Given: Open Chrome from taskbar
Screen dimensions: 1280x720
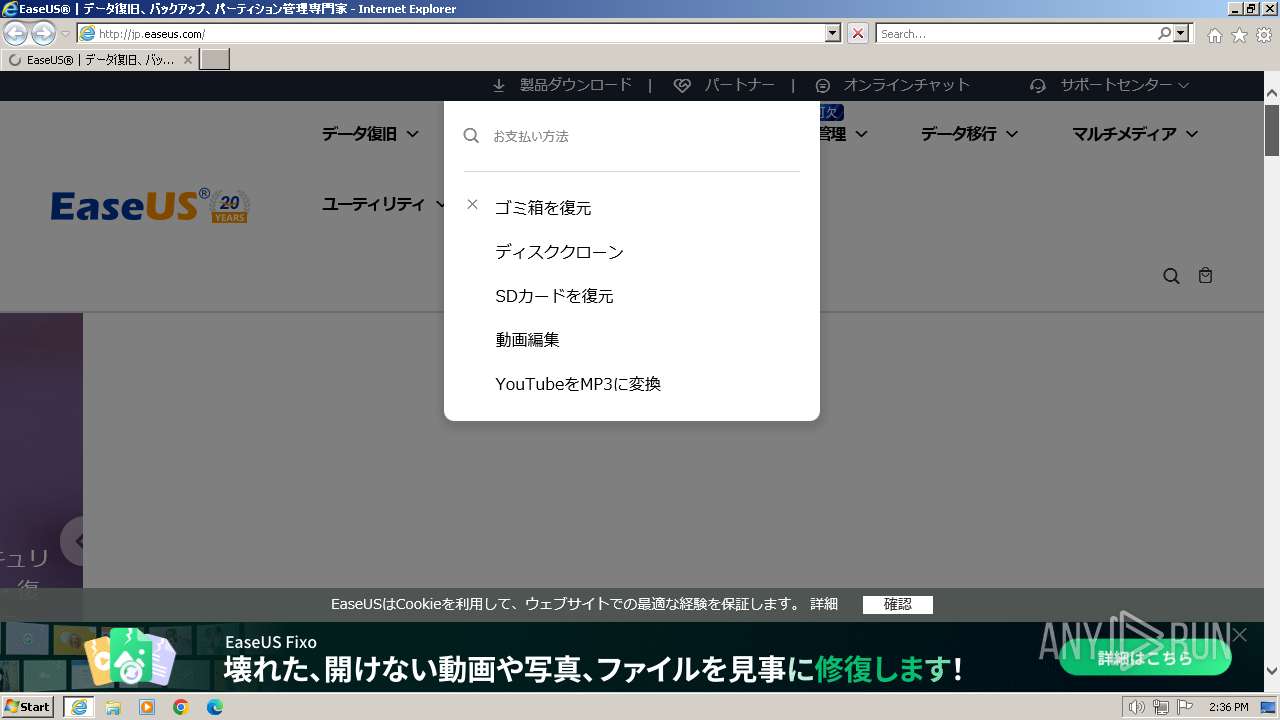Looking at the screenshot, I should [x=181, y=707].
